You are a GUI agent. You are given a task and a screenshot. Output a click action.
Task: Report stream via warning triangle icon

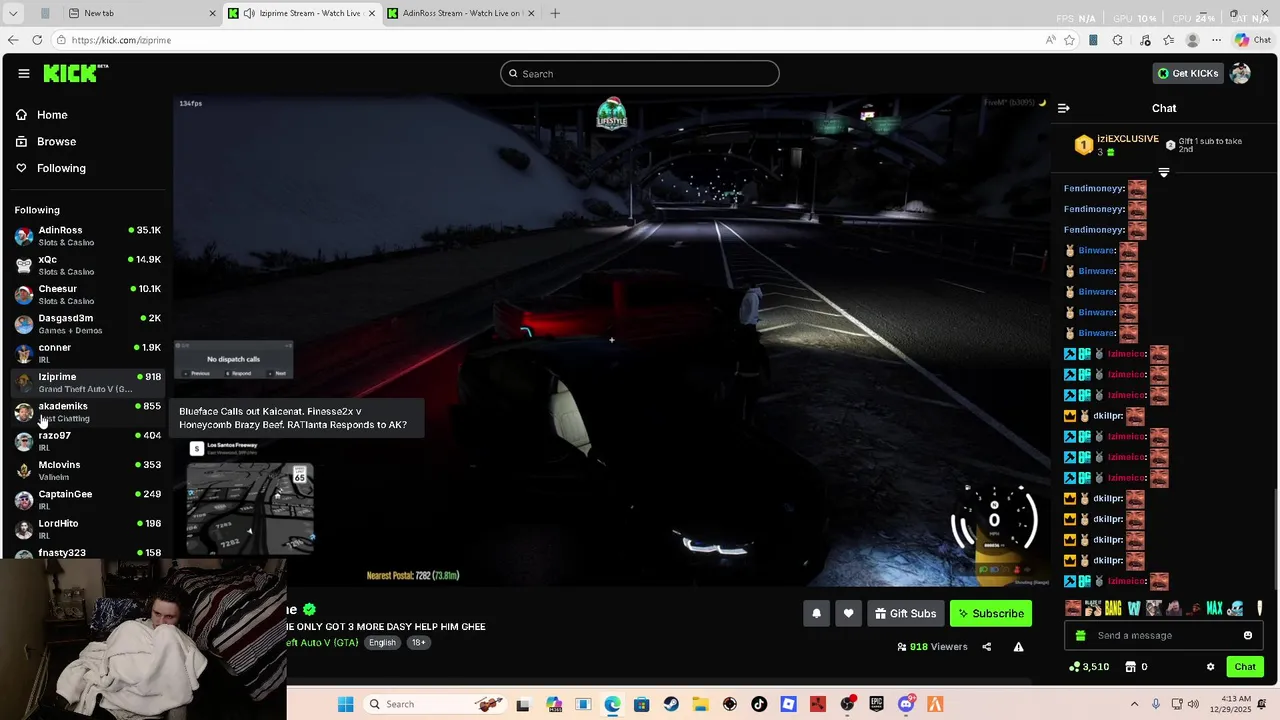[1018, 647]
